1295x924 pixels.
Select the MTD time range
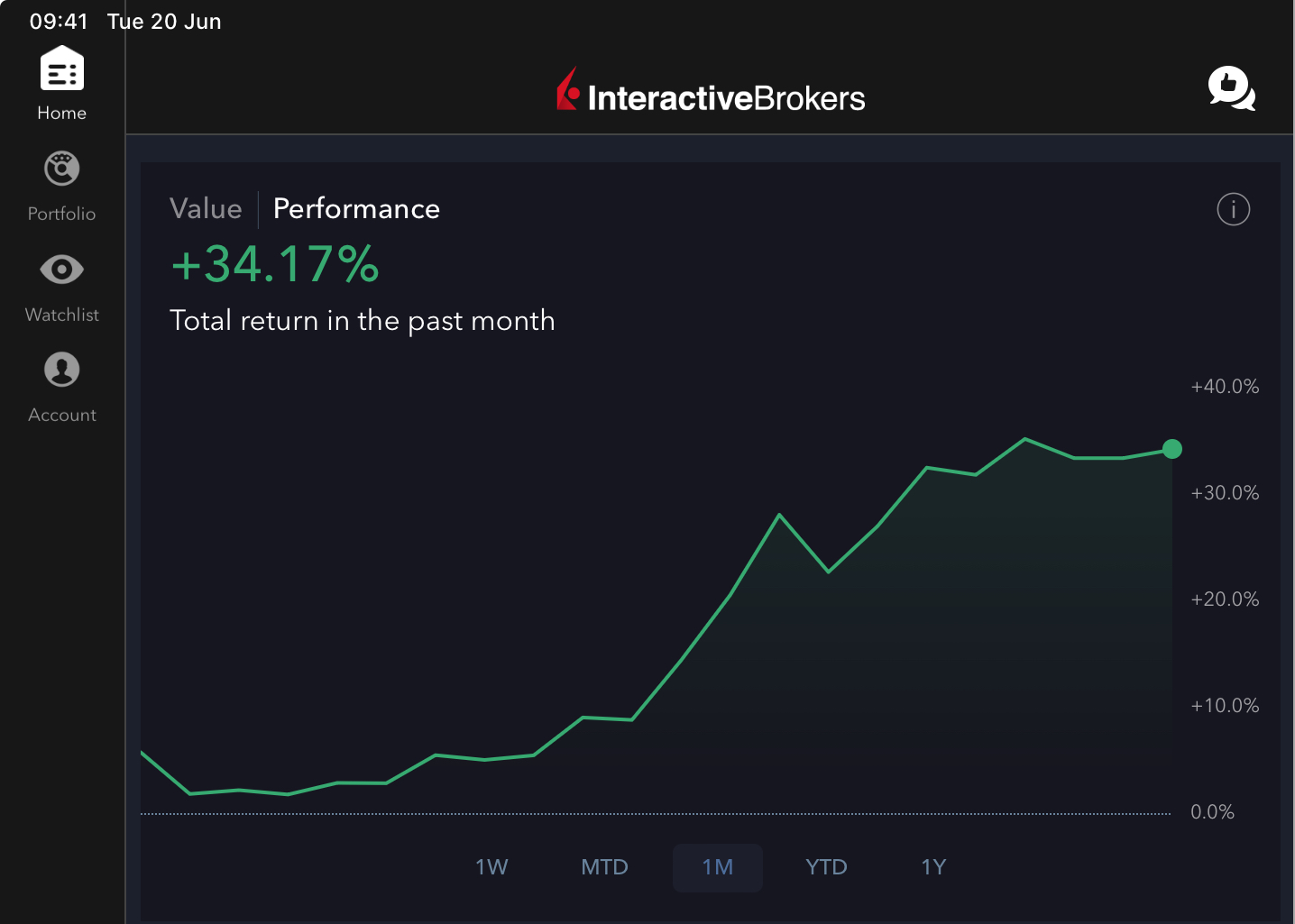coord(604,867)
